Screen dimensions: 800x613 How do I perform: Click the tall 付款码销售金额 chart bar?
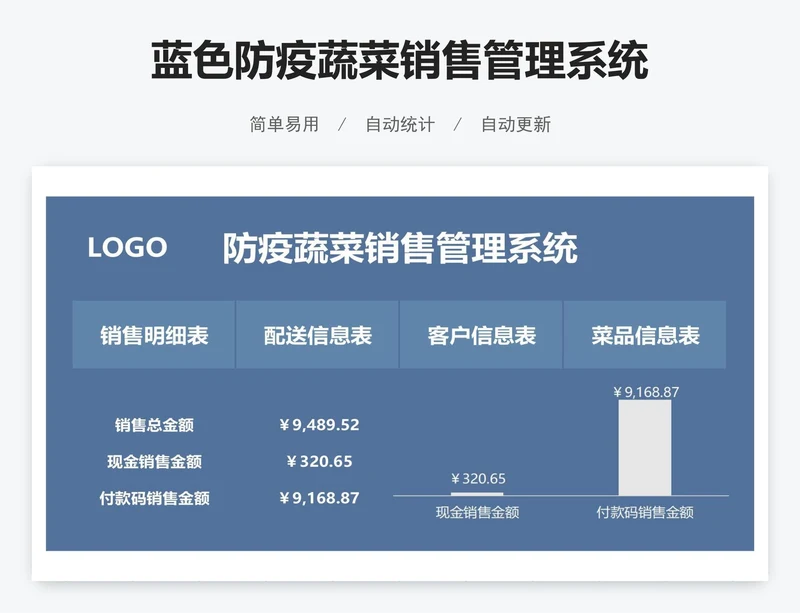tap(645, 448)
